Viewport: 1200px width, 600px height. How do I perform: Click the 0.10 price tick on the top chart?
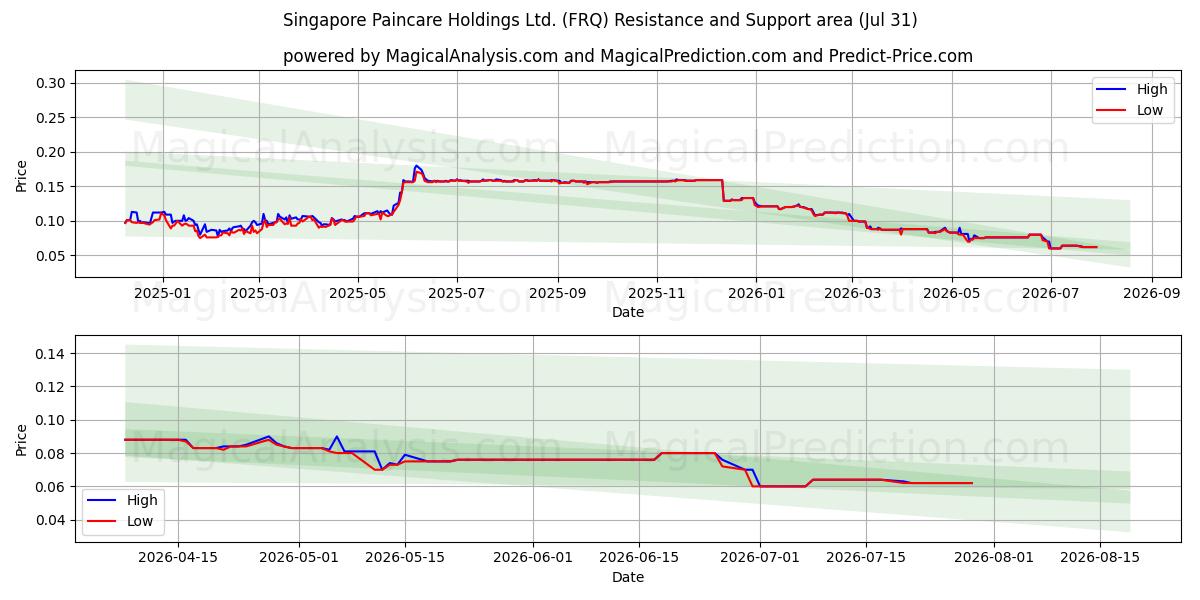click(51, 221)
